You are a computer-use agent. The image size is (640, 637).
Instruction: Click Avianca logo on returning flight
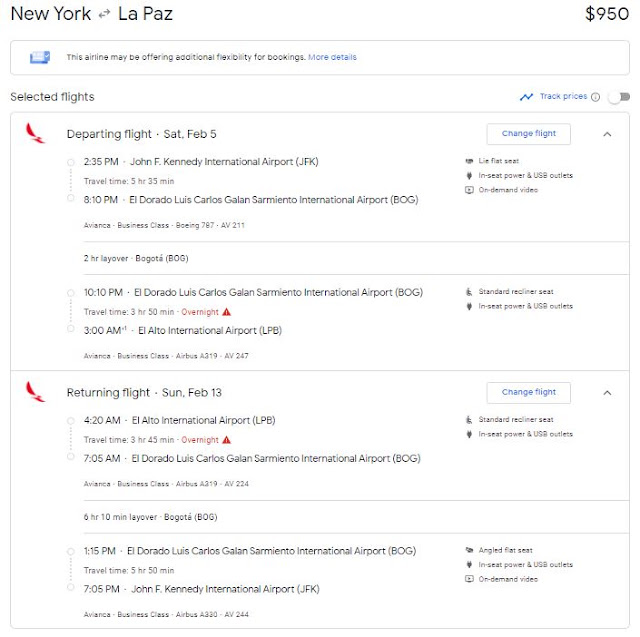pos(36,392)
